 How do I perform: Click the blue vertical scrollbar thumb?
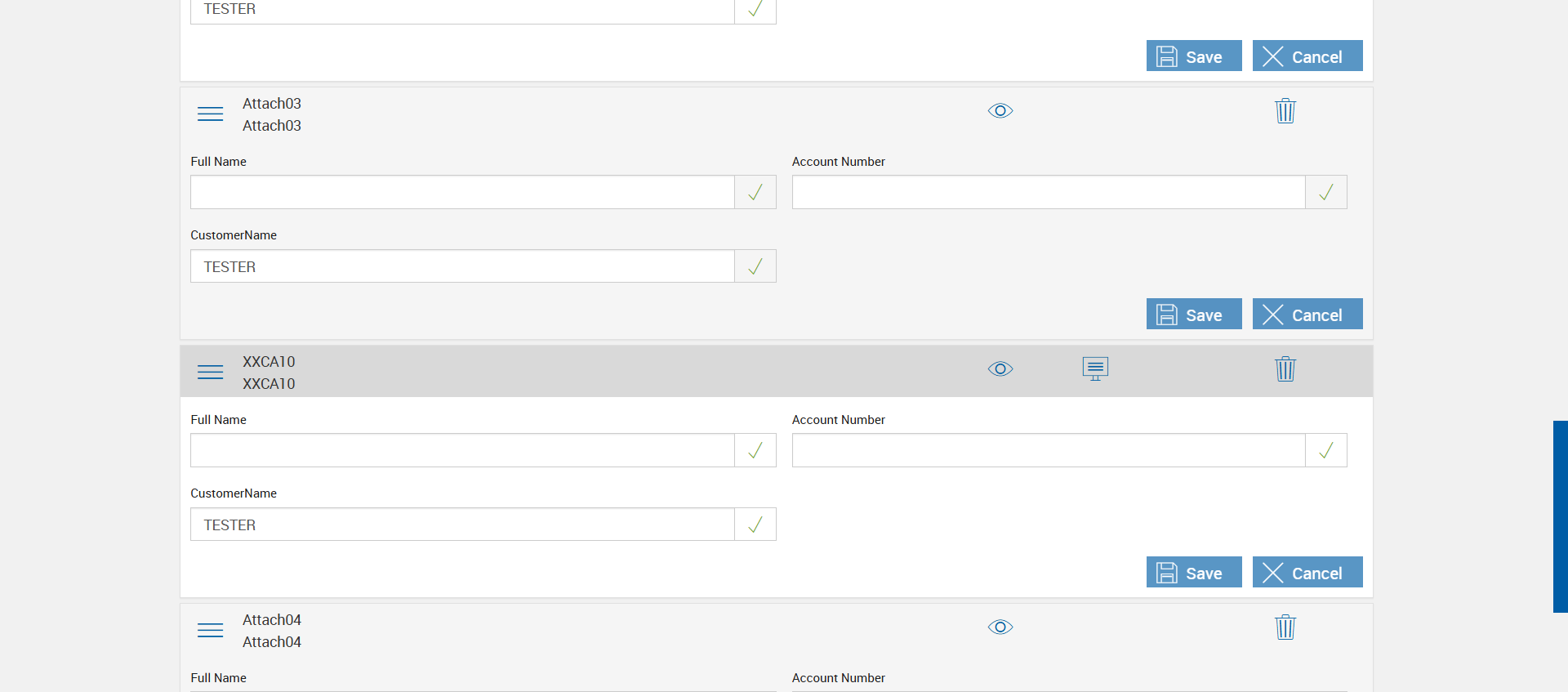tap(1560, 516)
